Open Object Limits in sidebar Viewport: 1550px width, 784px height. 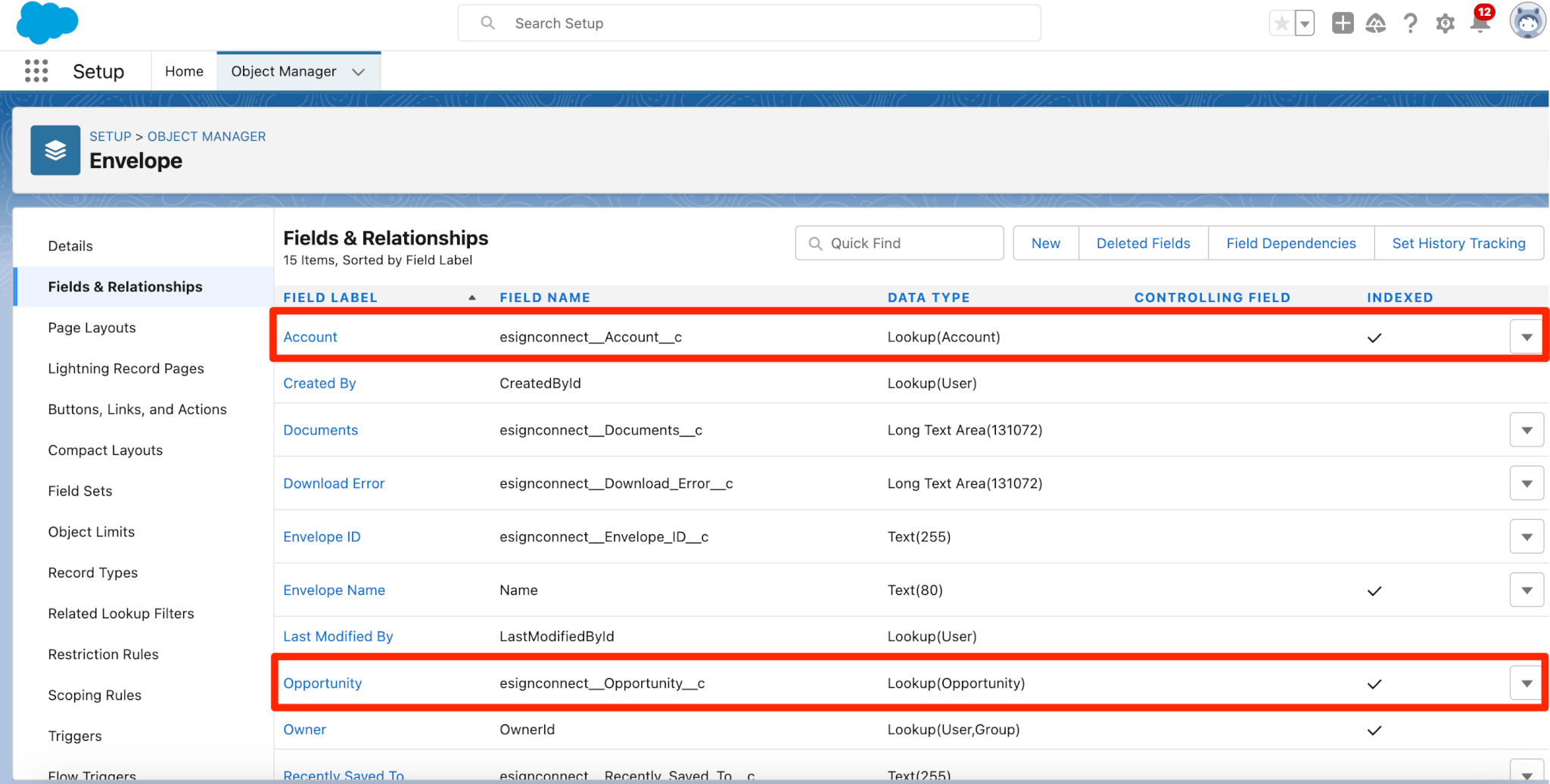[92, 532]
